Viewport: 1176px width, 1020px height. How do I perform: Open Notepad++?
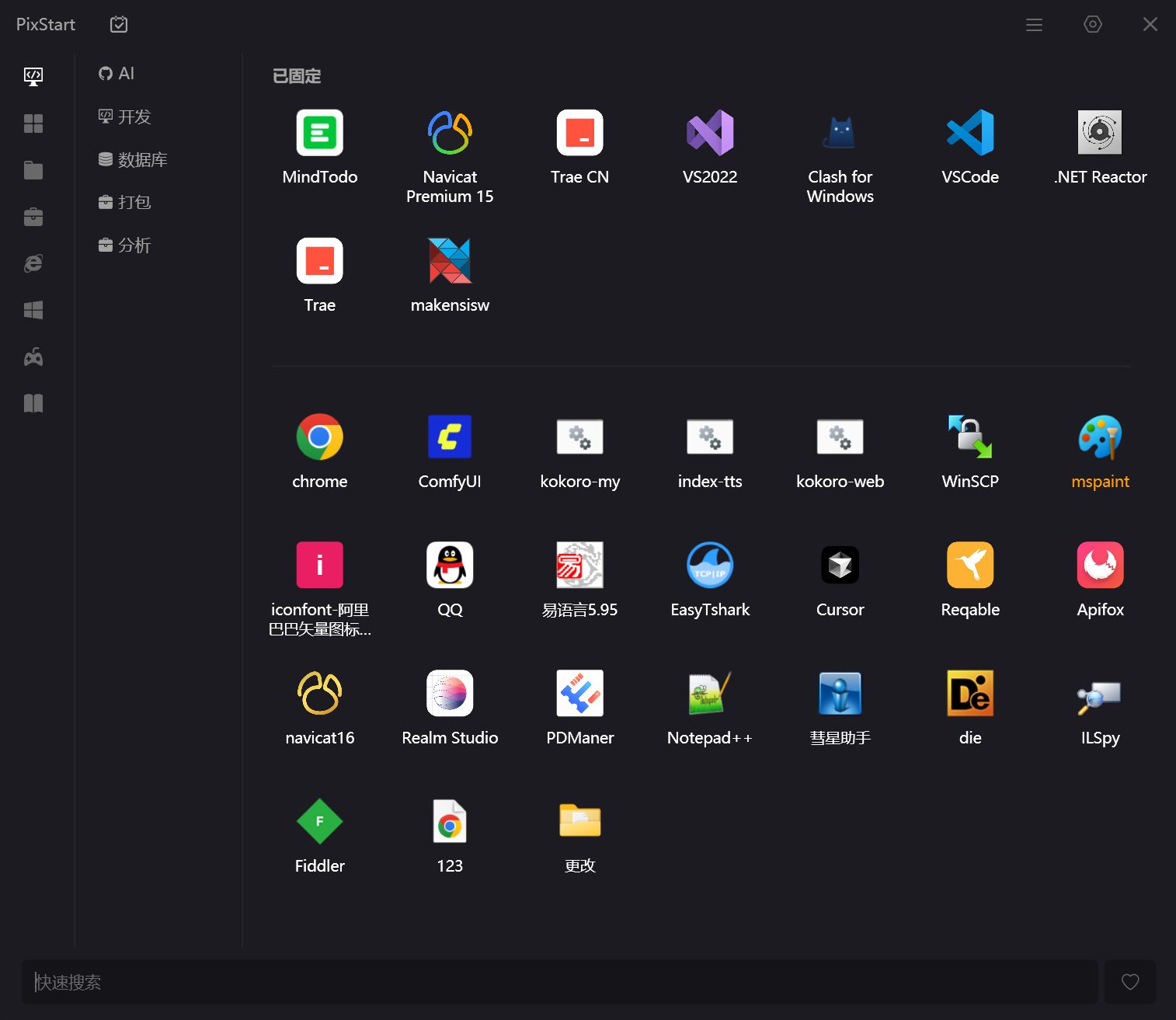709,693
